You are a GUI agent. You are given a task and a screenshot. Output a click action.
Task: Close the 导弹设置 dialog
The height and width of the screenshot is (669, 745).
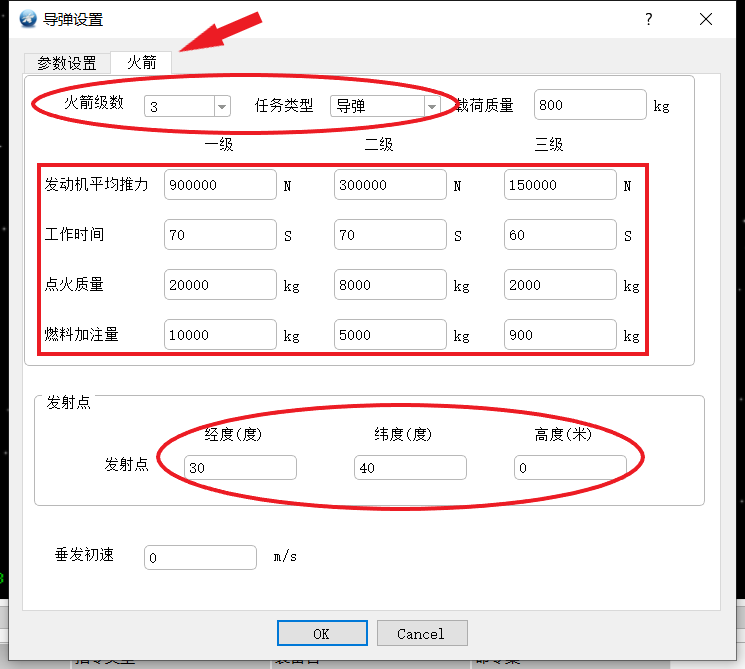pos(706,19)
